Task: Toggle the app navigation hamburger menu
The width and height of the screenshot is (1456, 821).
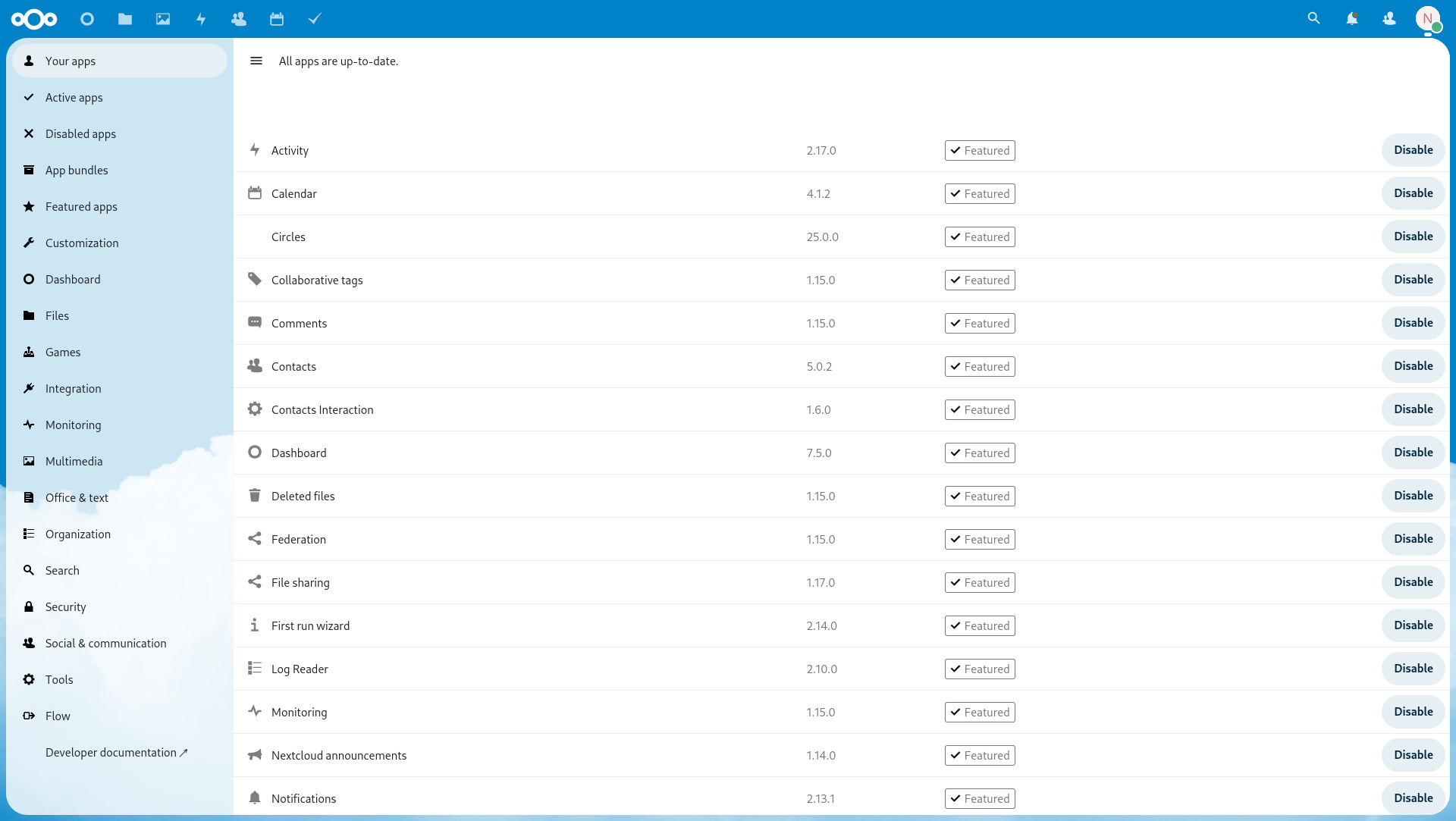Action: 256,61
